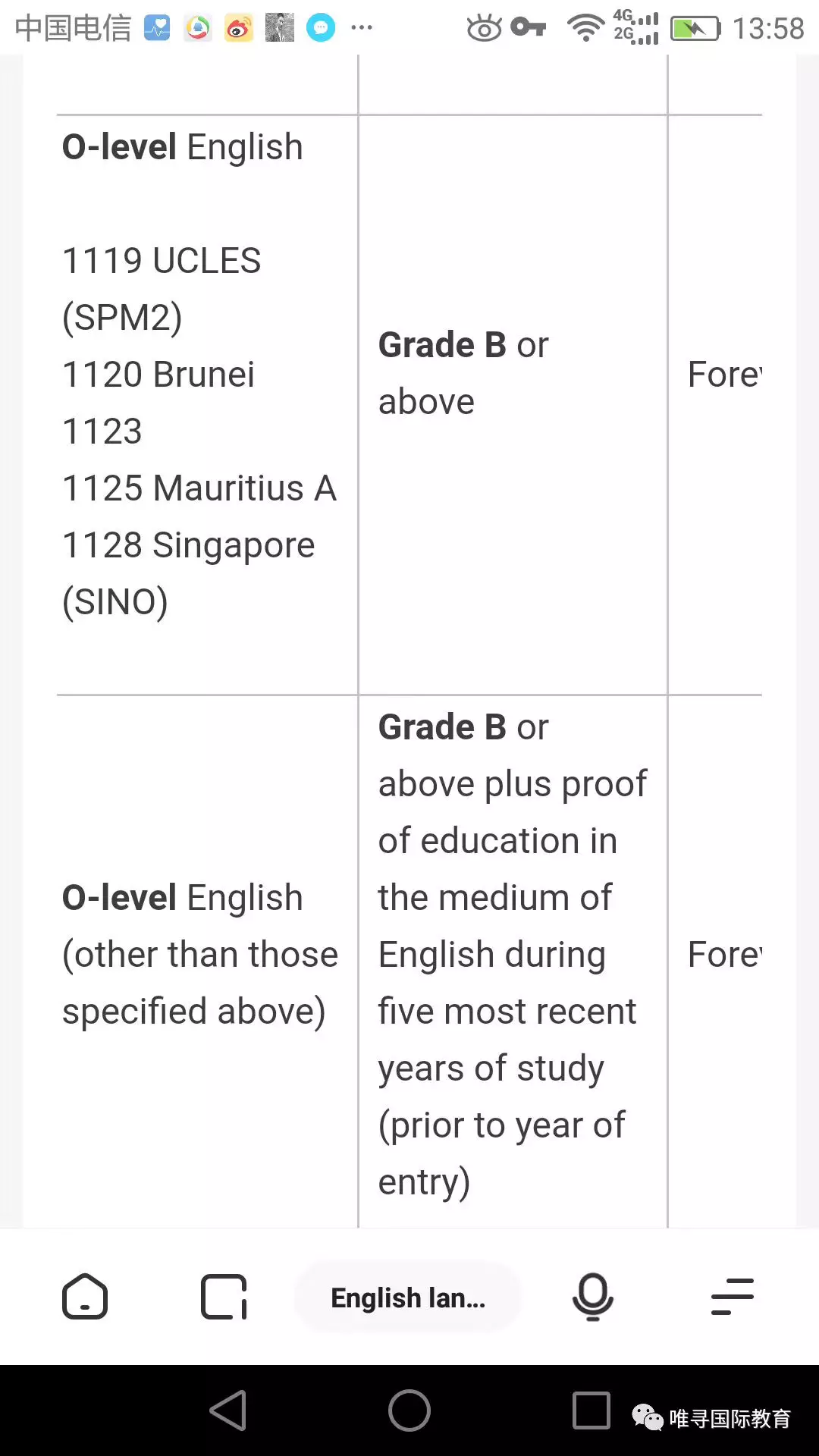Open Android recent apps square button
The width and height of the screenshot is (819, 1456).
point(591,1410)
